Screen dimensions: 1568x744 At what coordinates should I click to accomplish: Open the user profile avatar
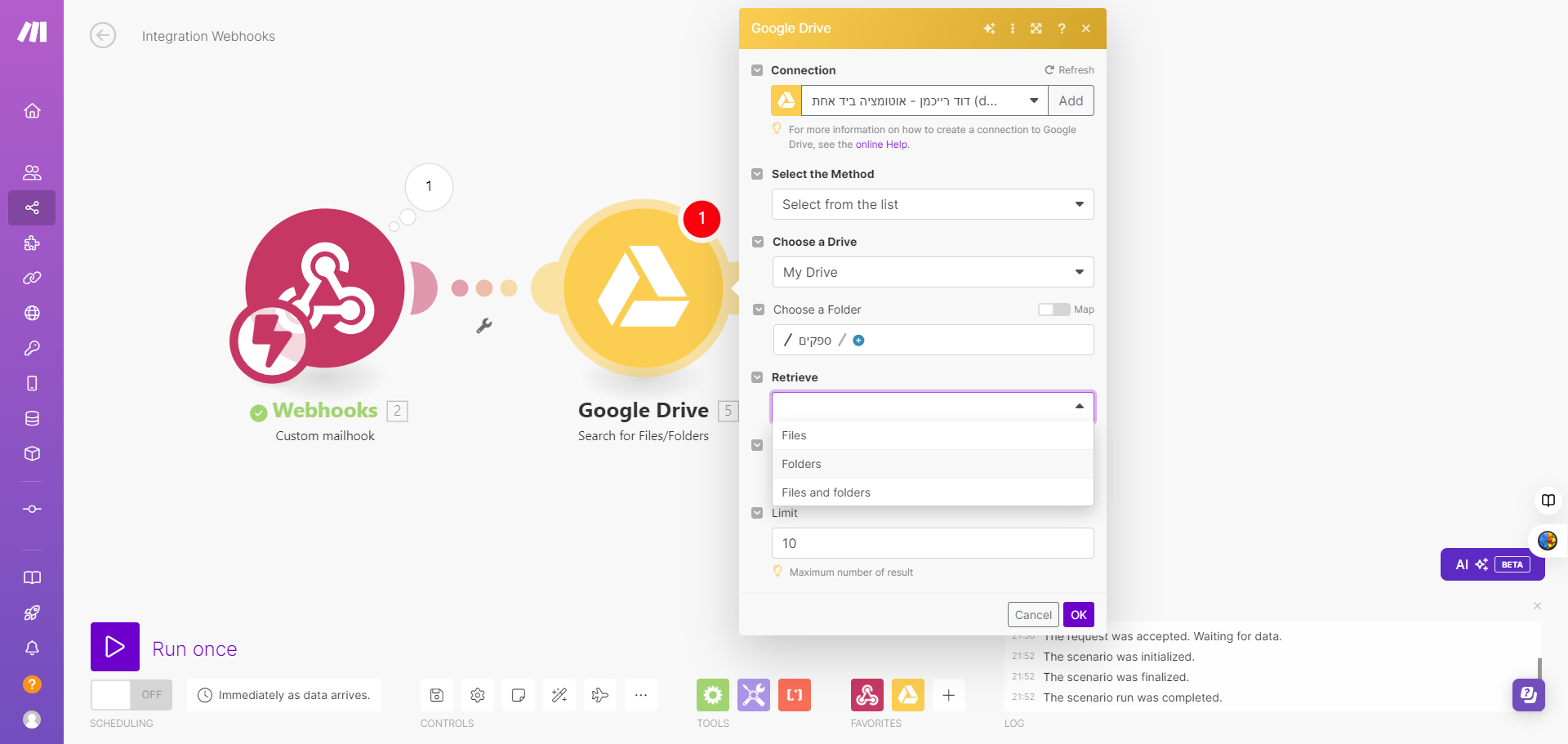click(x=32, y=719)
